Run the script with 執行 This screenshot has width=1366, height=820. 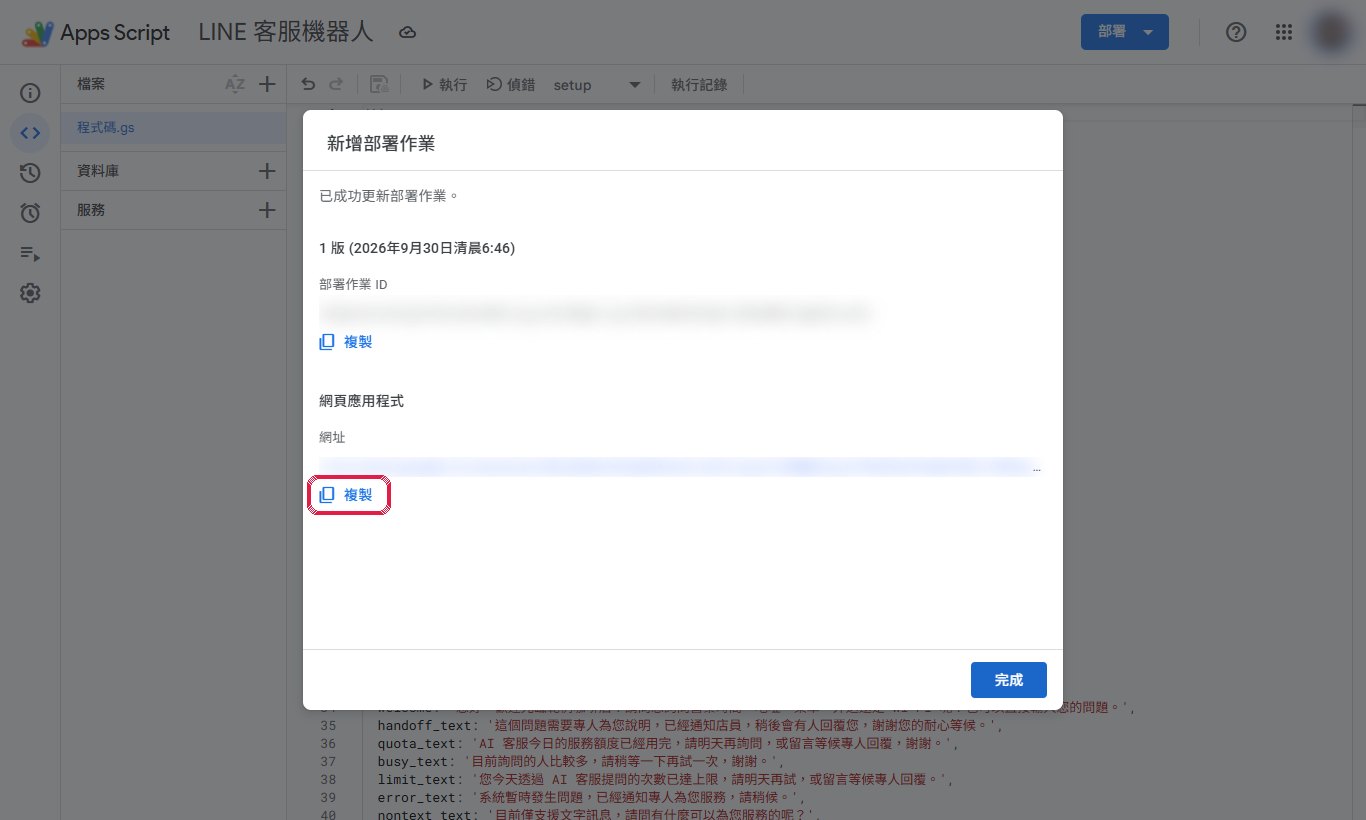pos(443,85)
